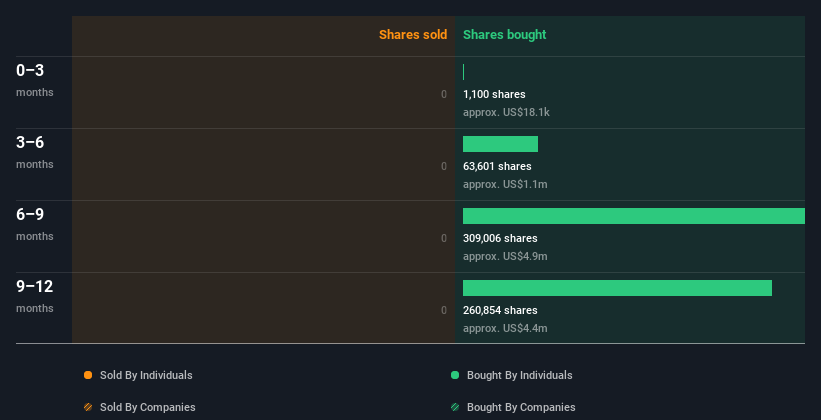Click the shares sold 0 in 9–12 months row

444,310
